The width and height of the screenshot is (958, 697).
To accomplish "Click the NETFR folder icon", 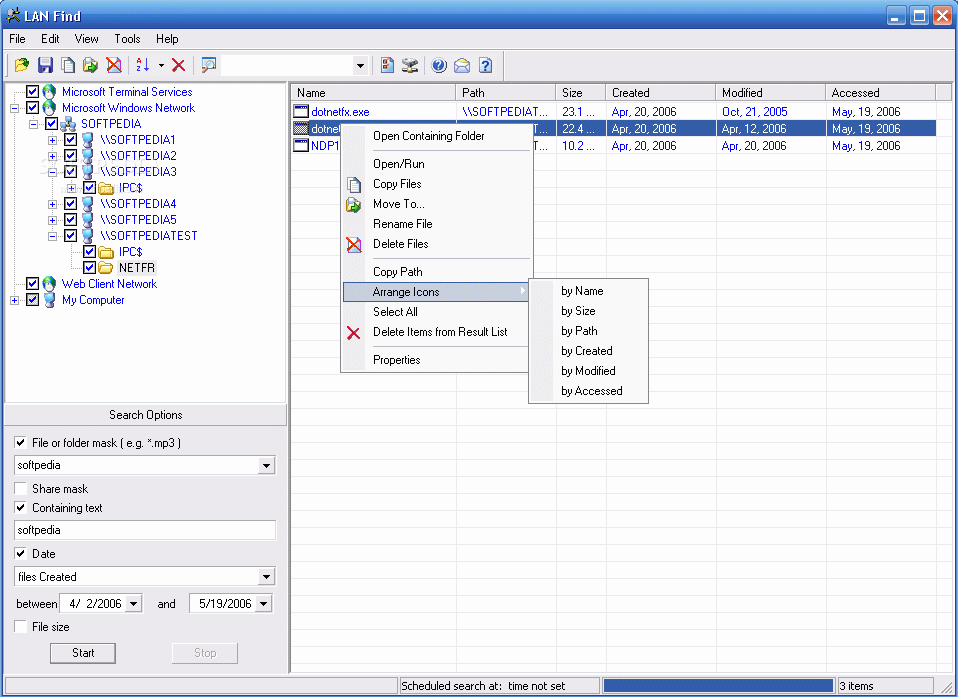I will 106,268.
